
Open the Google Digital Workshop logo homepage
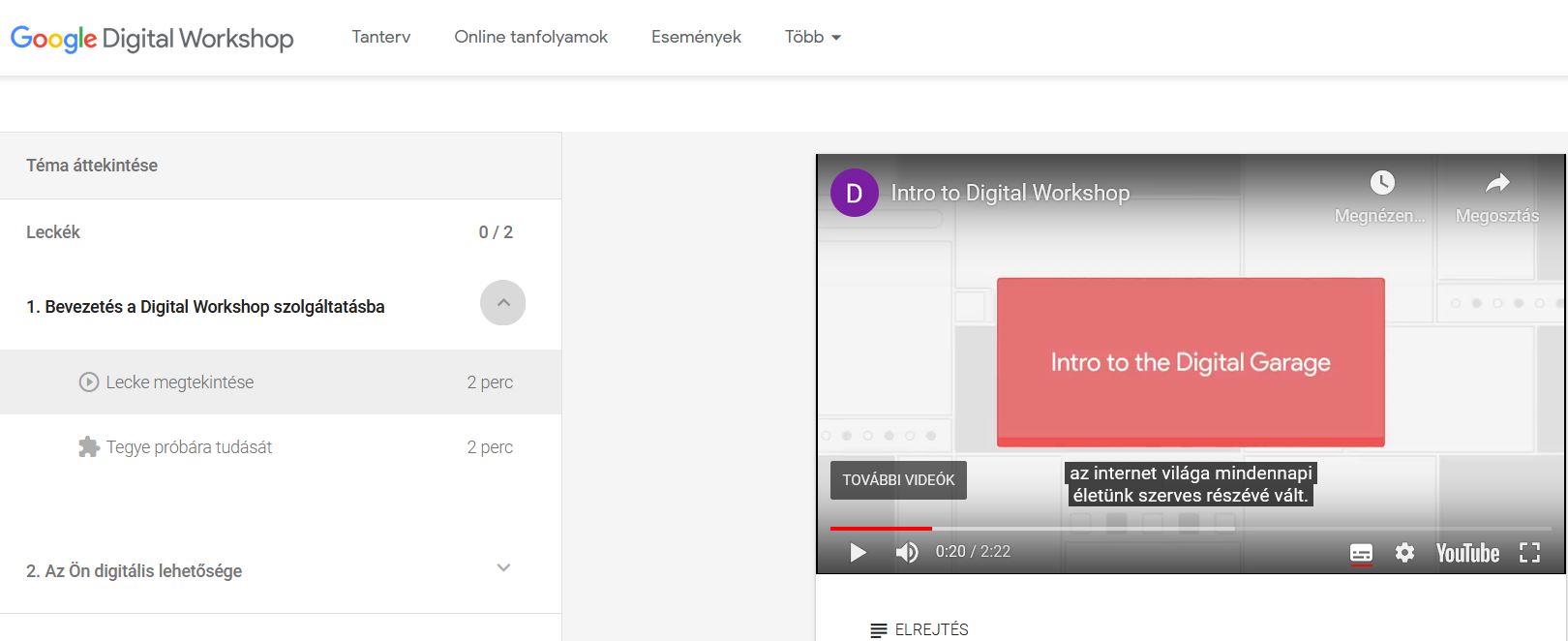pyautogui.click(x=152, y=38)
